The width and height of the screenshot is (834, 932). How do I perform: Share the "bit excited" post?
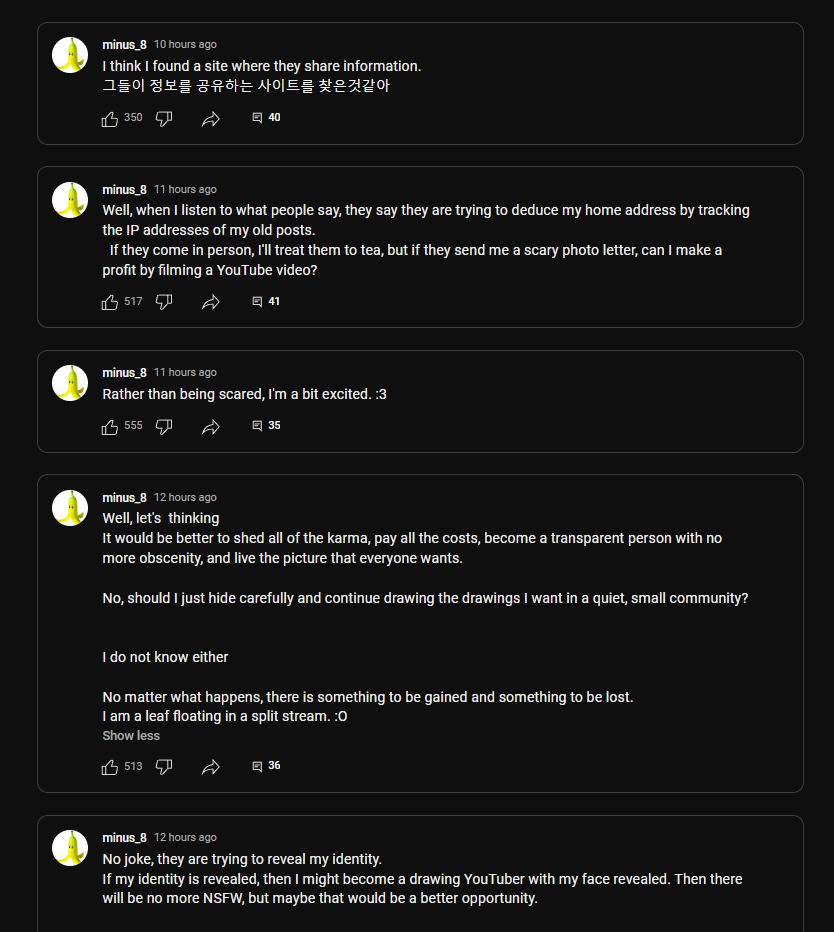click(x=210, y=427)
